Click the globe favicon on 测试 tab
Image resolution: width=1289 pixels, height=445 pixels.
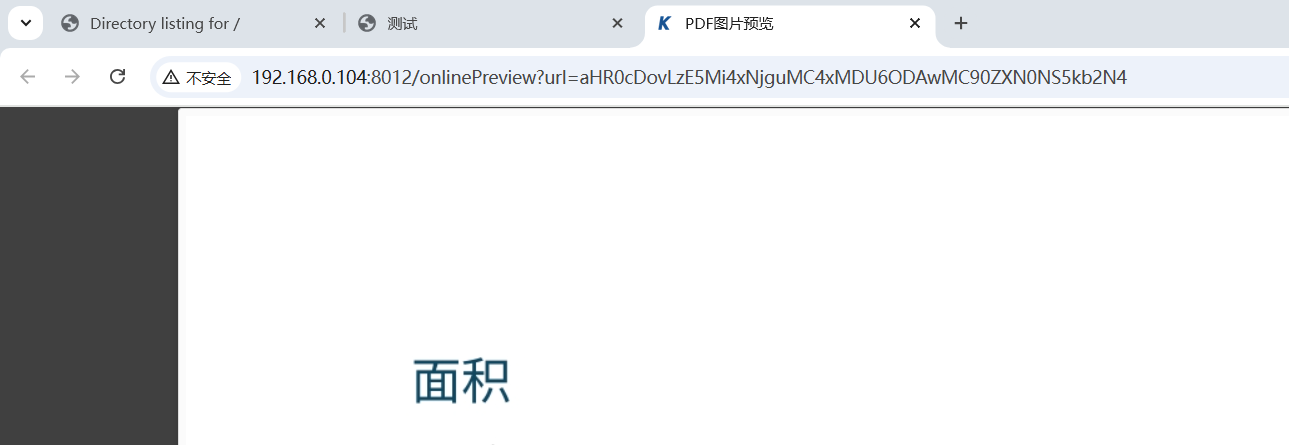tap(367, 23)
